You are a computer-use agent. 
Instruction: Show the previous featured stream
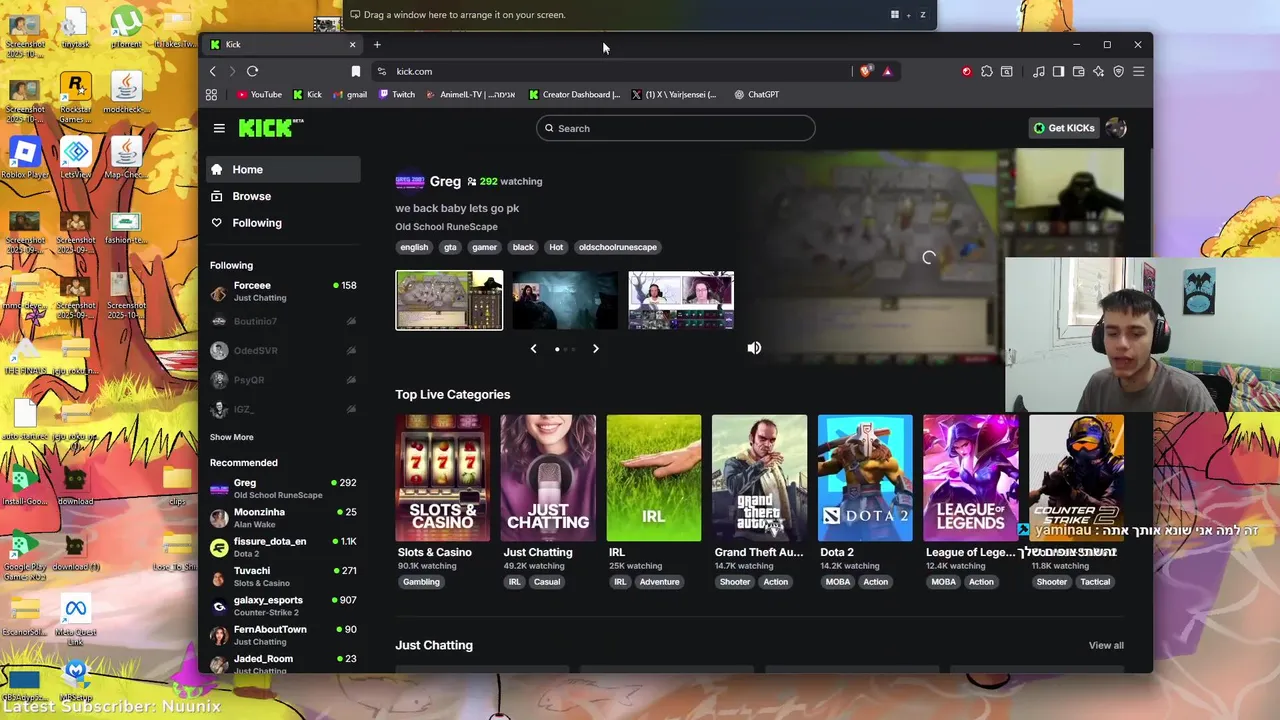coord(533,349)
